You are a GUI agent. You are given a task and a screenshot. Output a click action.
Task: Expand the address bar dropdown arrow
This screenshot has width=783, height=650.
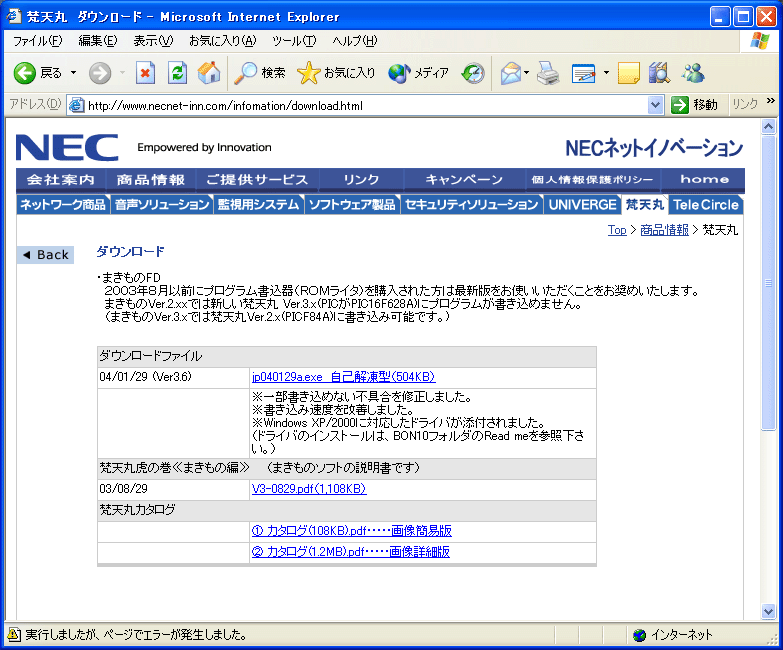(656, 105)
